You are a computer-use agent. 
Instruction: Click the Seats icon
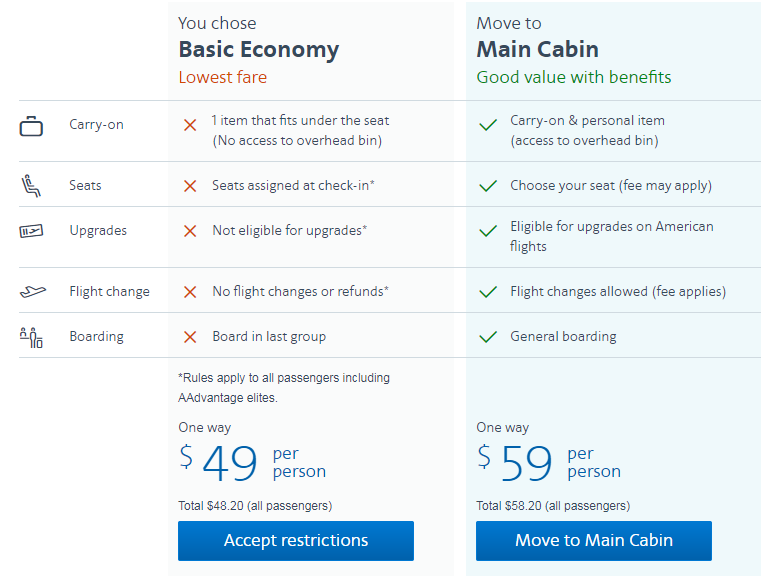pyautogui.click(x=31, y=185)
